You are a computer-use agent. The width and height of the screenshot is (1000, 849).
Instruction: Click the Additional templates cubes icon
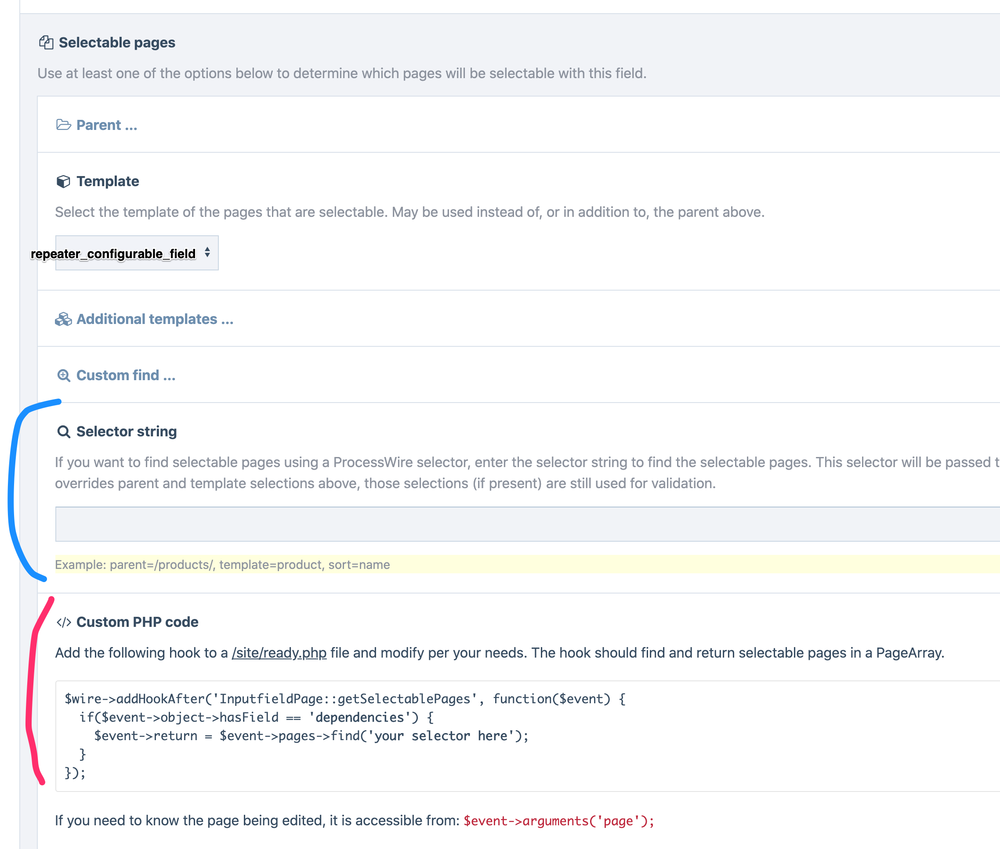[x=63, y=319]
